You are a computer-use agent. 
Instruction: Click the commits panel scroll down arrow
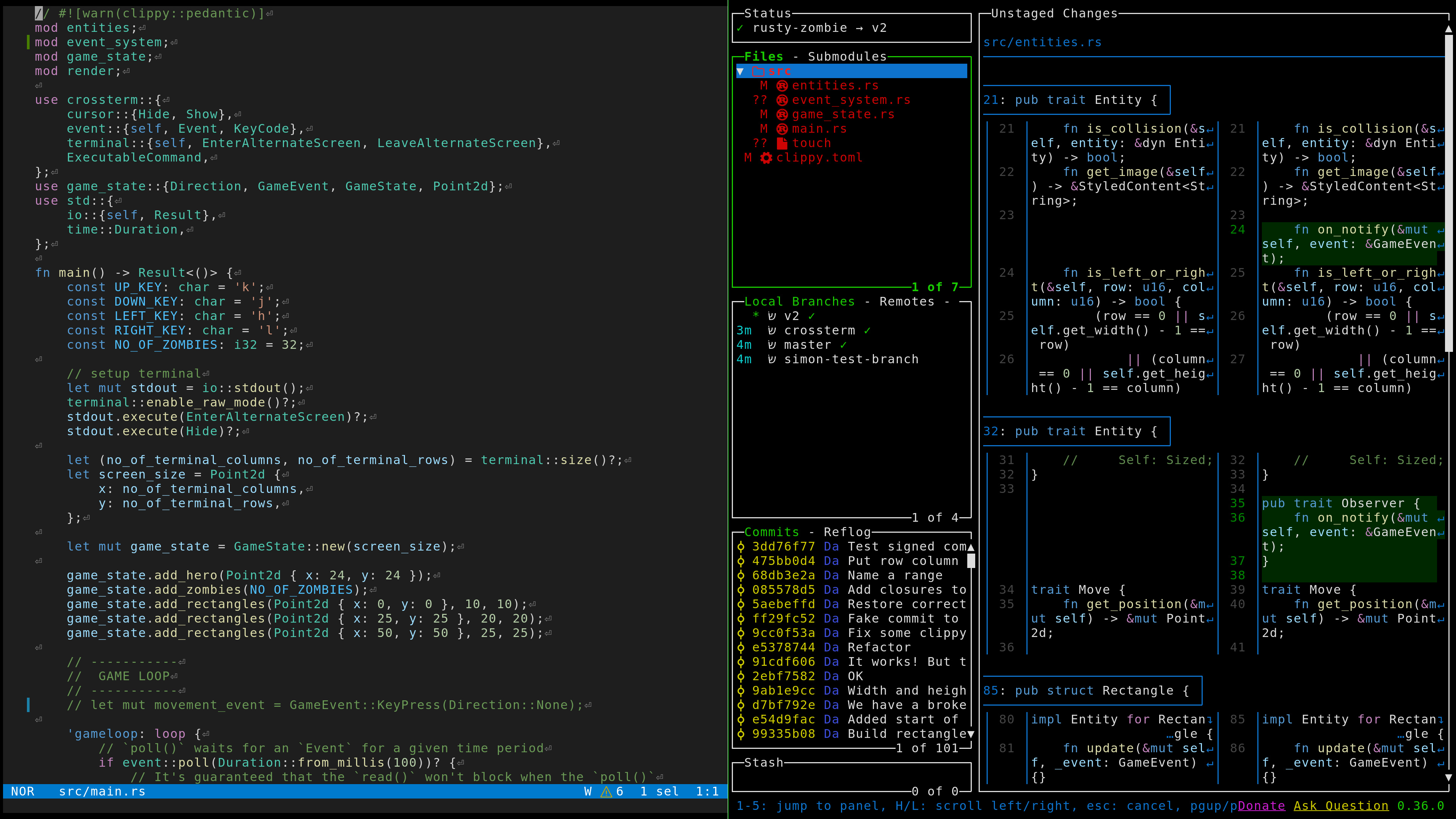pyautogui.click(x=971, y=734)
